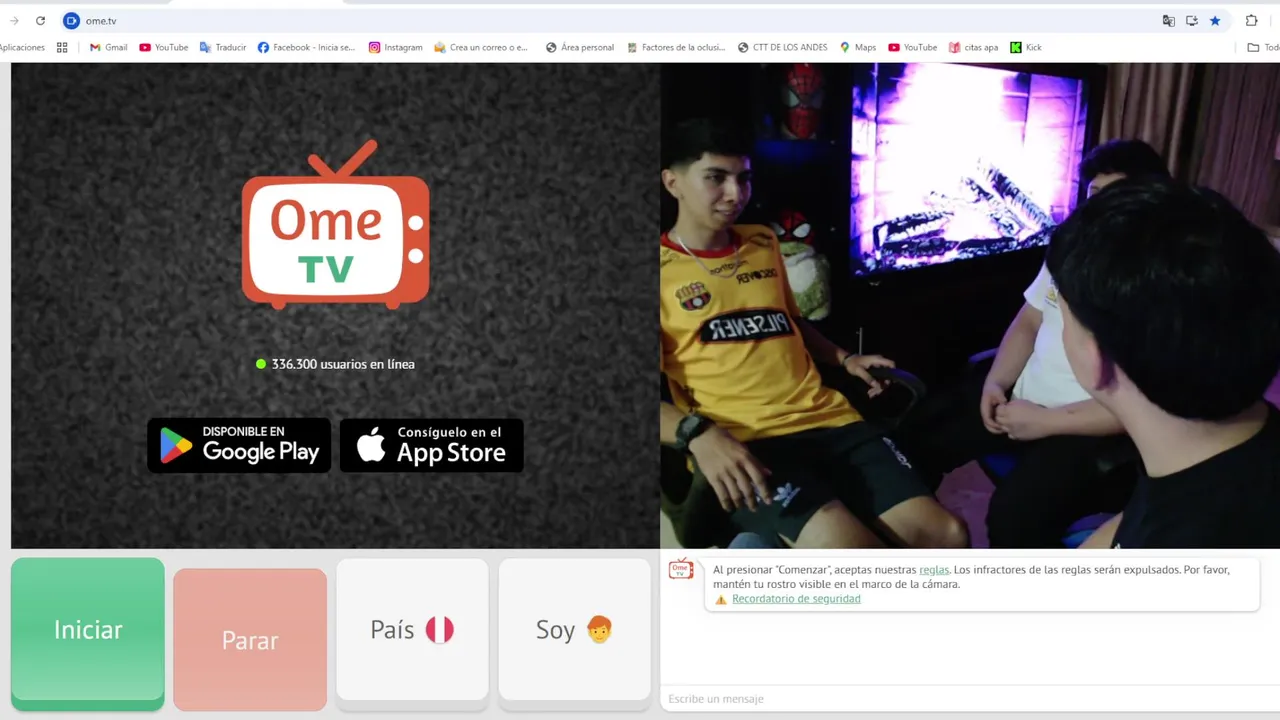Open the apps grid icon in the bookmarks bar
1280x720 pixels.
62,47
